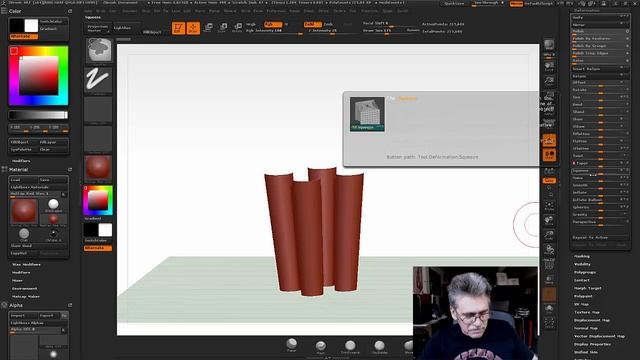Click the Zoom canvas icon on right shelf

[549, 81]
